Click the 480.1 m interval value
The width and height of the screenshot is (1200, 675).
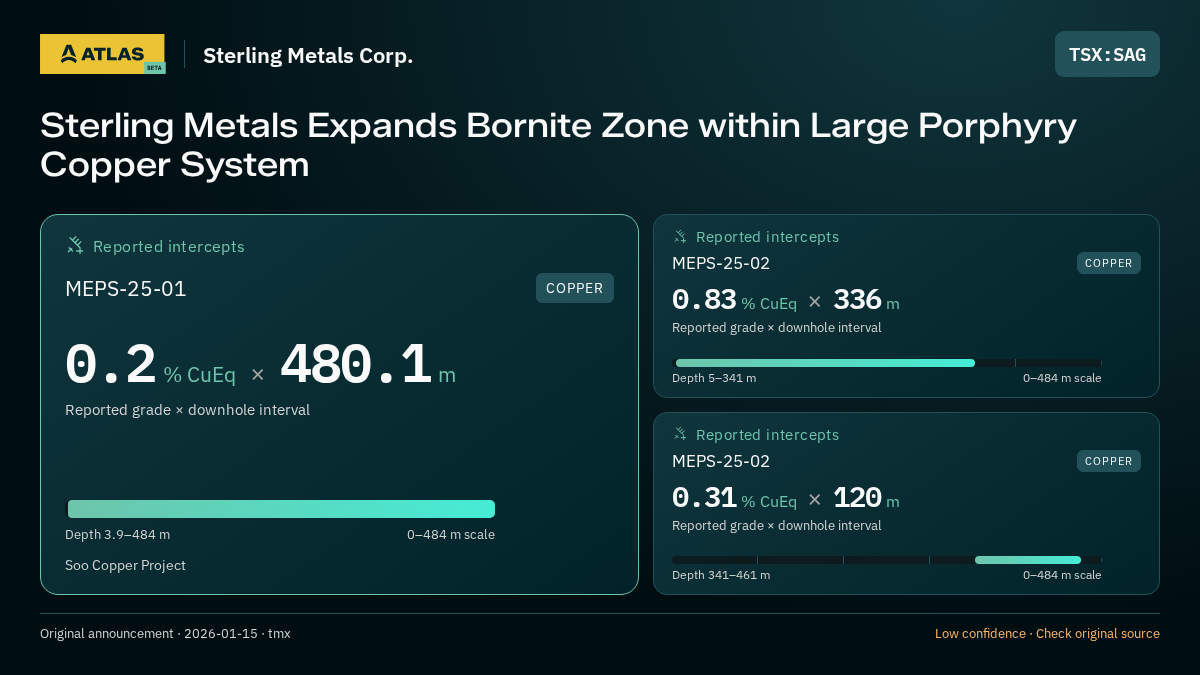[x=368, y=366]
